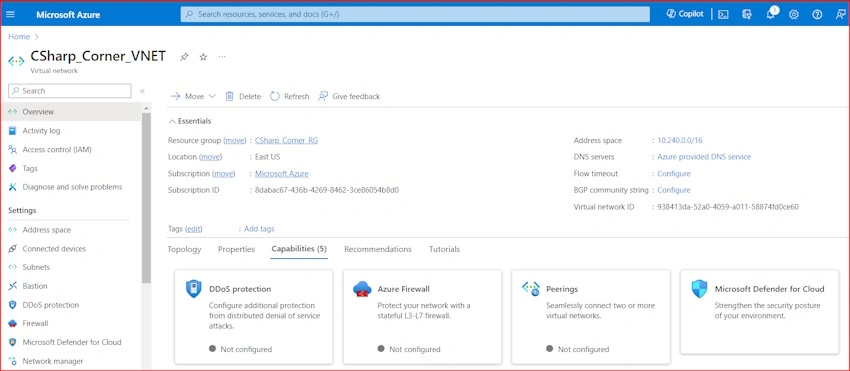Switch to the Properties tab
Image resolution: width=850 pixels, height=371 pixels.
point(236,250)
